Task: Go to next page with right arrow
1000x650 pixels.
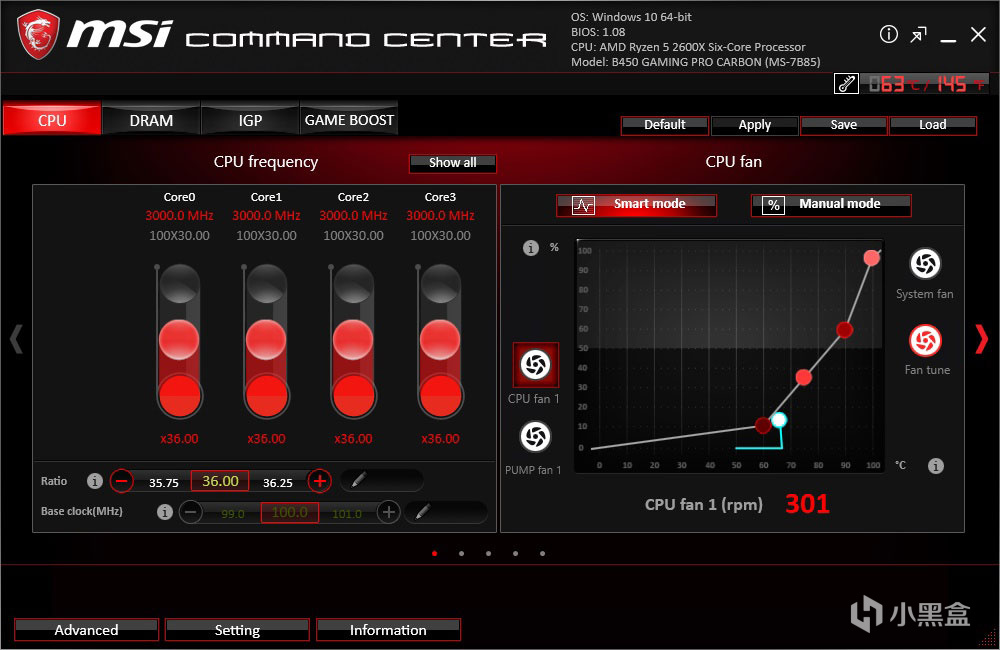Action: point(982,339)
